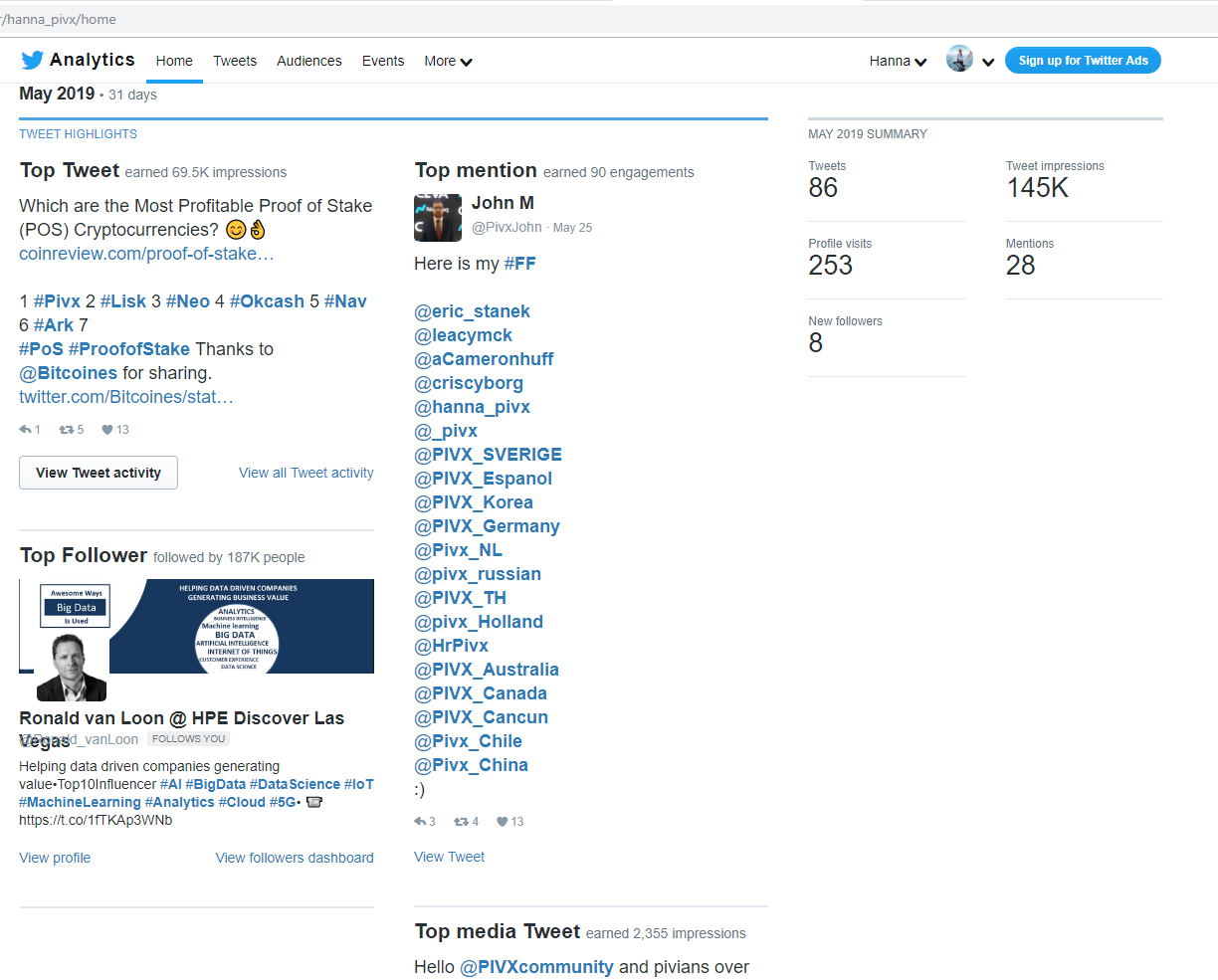Click heart icon on Top Tweet
This screenshot has height=980, width=1218.
pos(107,430)
